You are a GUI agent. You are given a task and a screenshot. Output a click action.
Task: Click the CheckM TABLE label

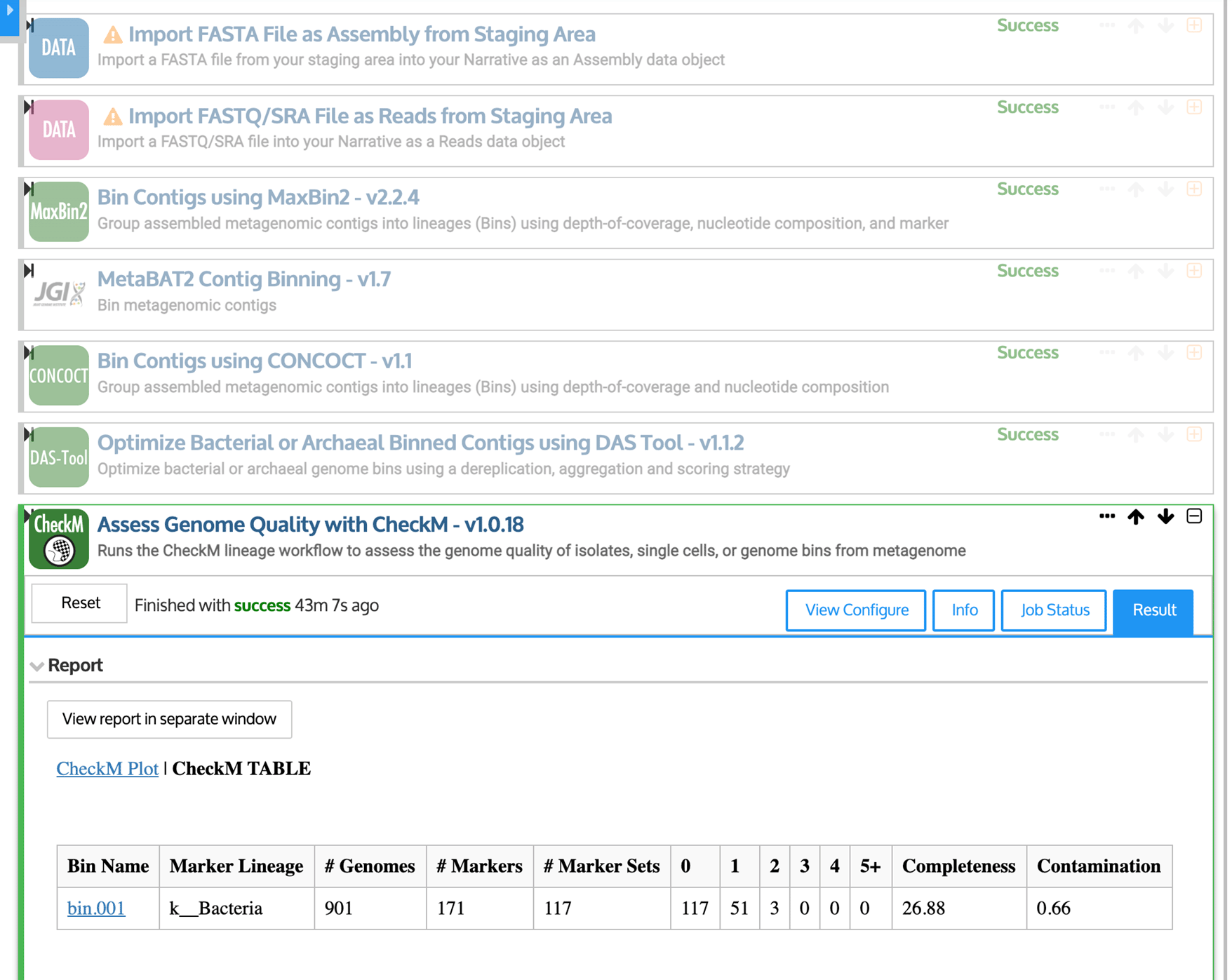click(x=241, y=769)
